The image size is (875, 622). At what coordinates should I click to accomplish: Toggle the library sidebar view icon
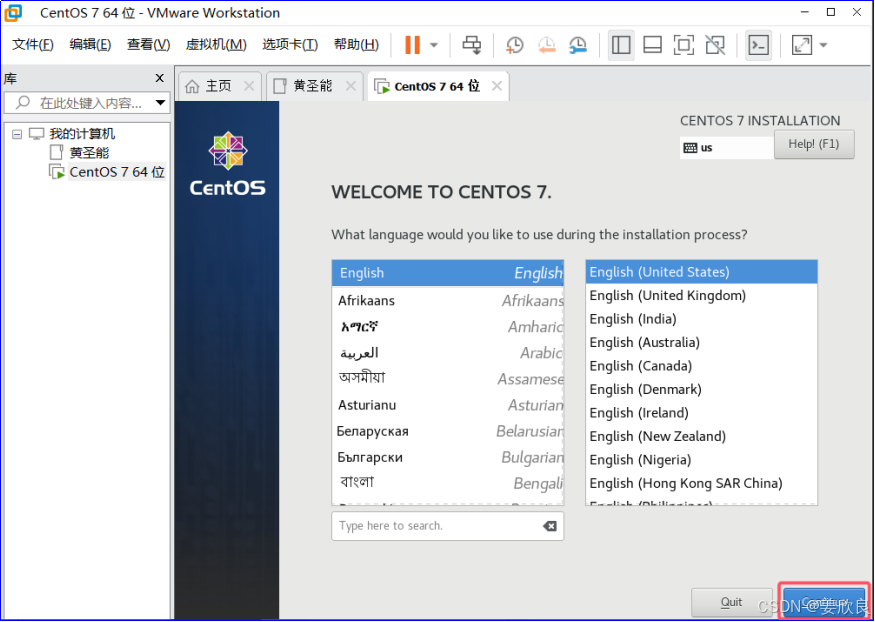[621, 45]
